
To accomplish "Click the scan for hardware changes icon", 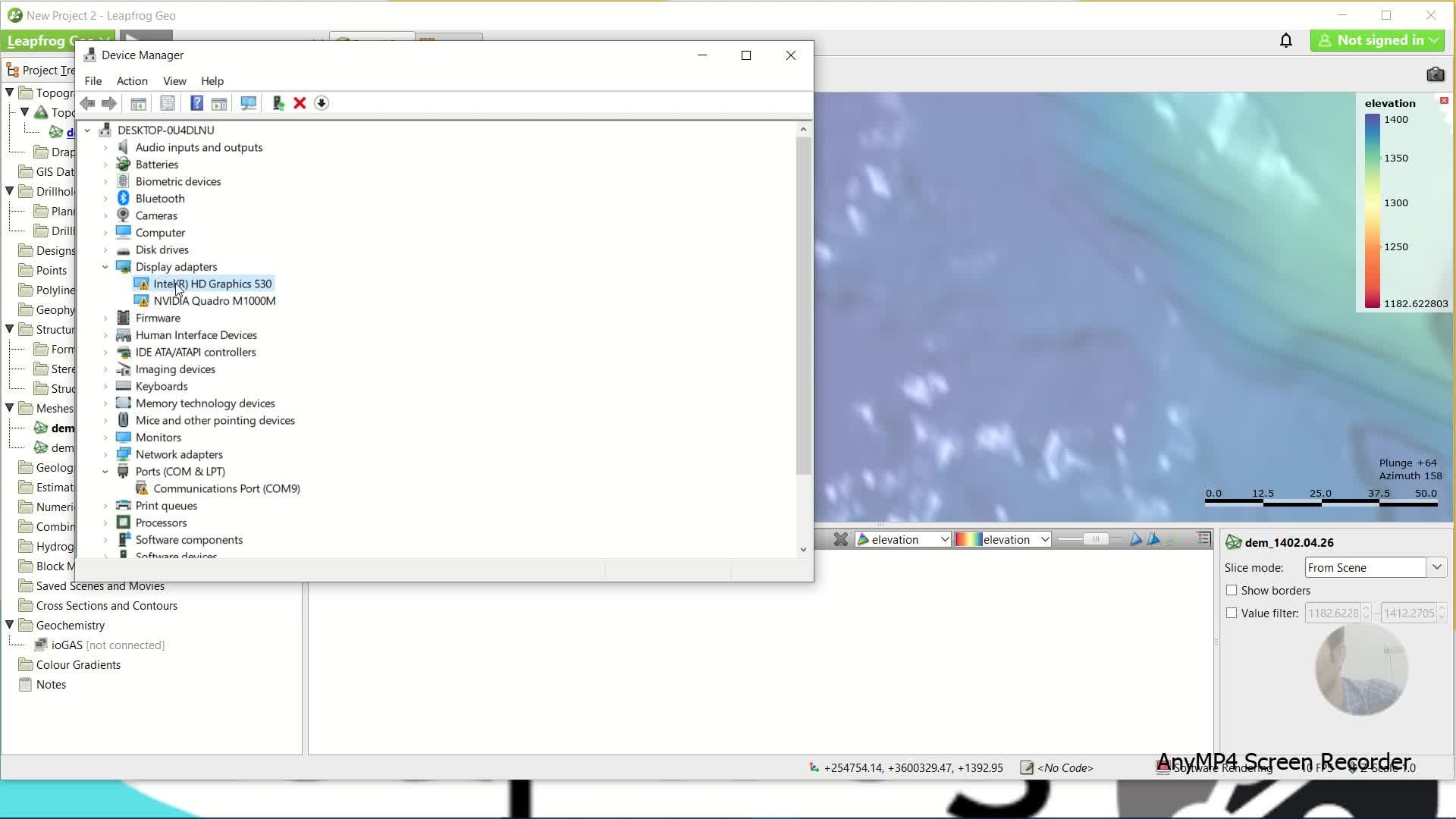I will pyautogui.click(x=248, y=103).
